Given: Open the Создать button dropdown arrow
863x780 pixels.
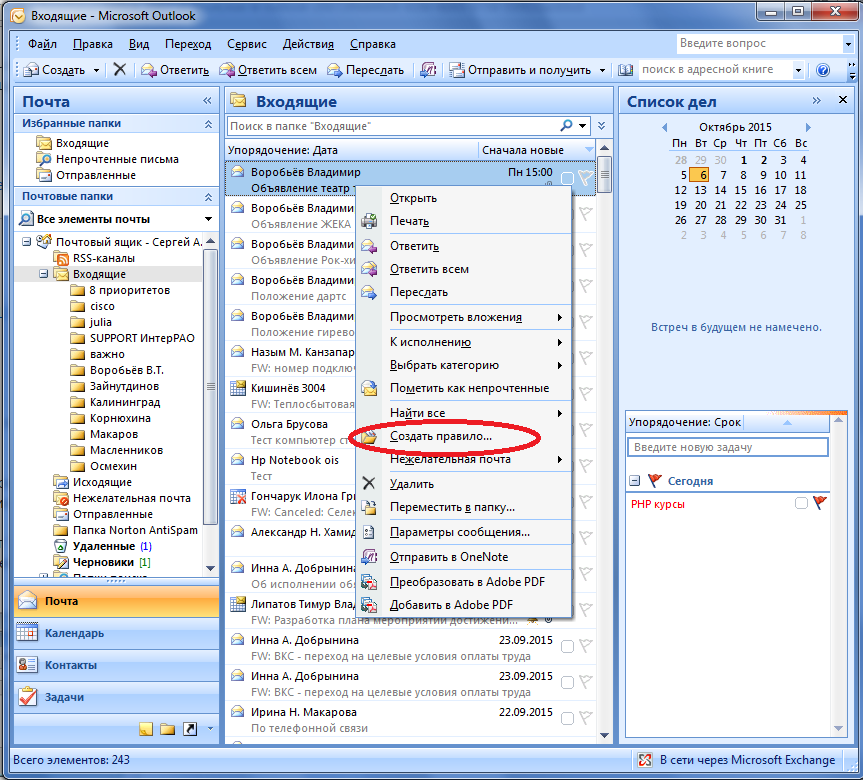Looking at the screenshot, I should (x=96, y=70).
